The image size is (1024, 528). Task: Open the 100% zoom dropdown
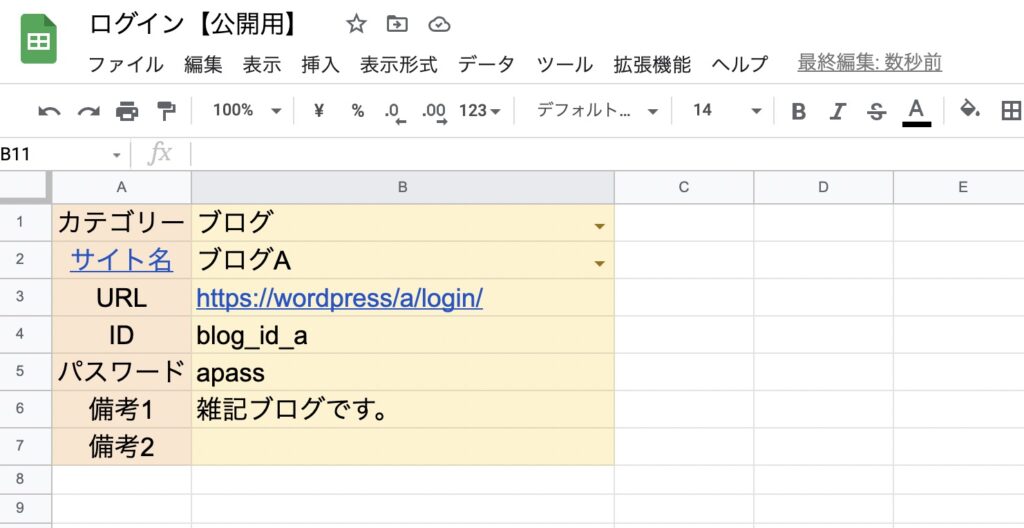coord(247,110)
